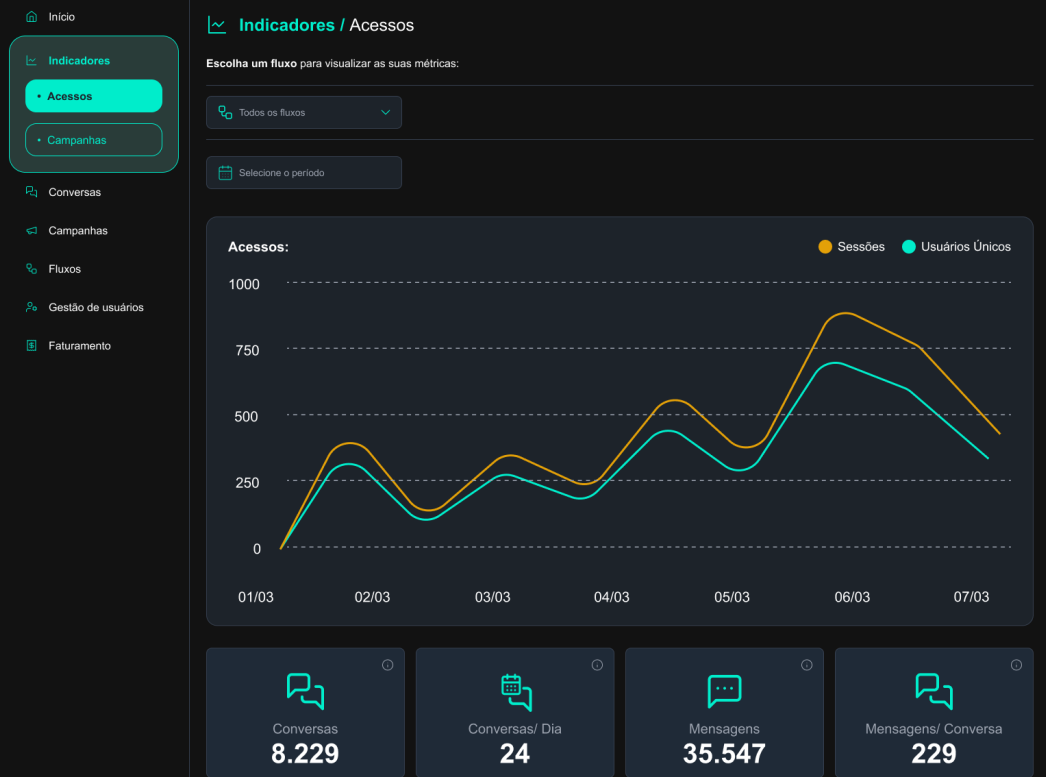Click the Conversas/ Dia calendar-chat icon
This screenshot has width=1046, height=777.
click(514, 690)
